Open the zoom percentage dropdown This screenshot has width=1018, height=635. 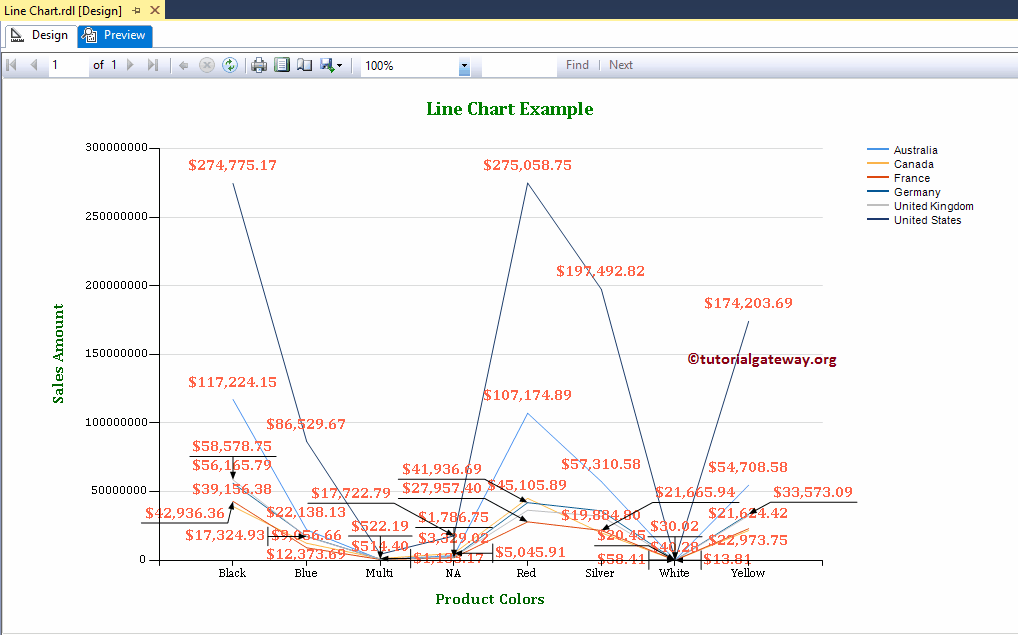tap(463, 65)
